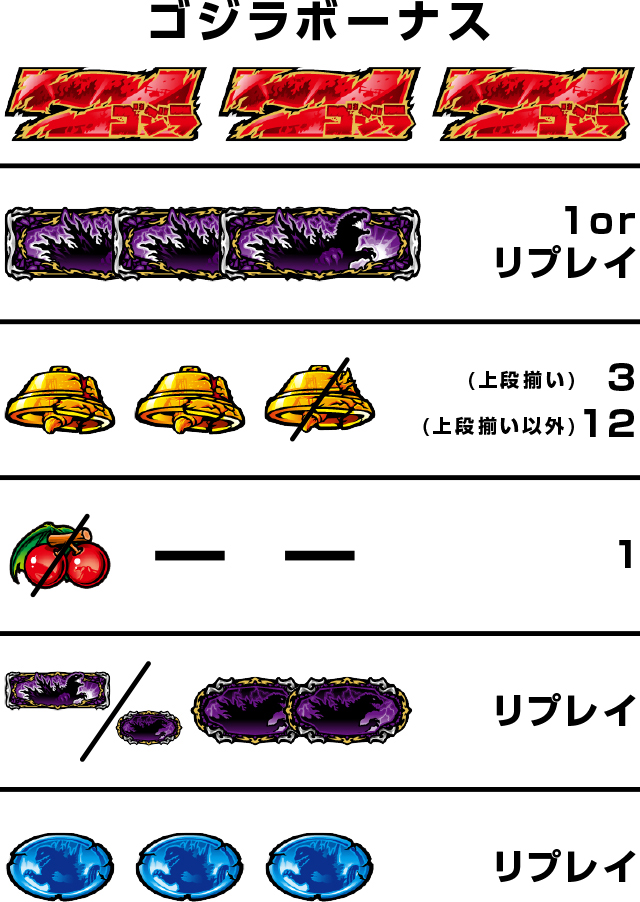Click the third red Godzilla 7 symbol
Screen dimensions: 640x902
[533, 104]
